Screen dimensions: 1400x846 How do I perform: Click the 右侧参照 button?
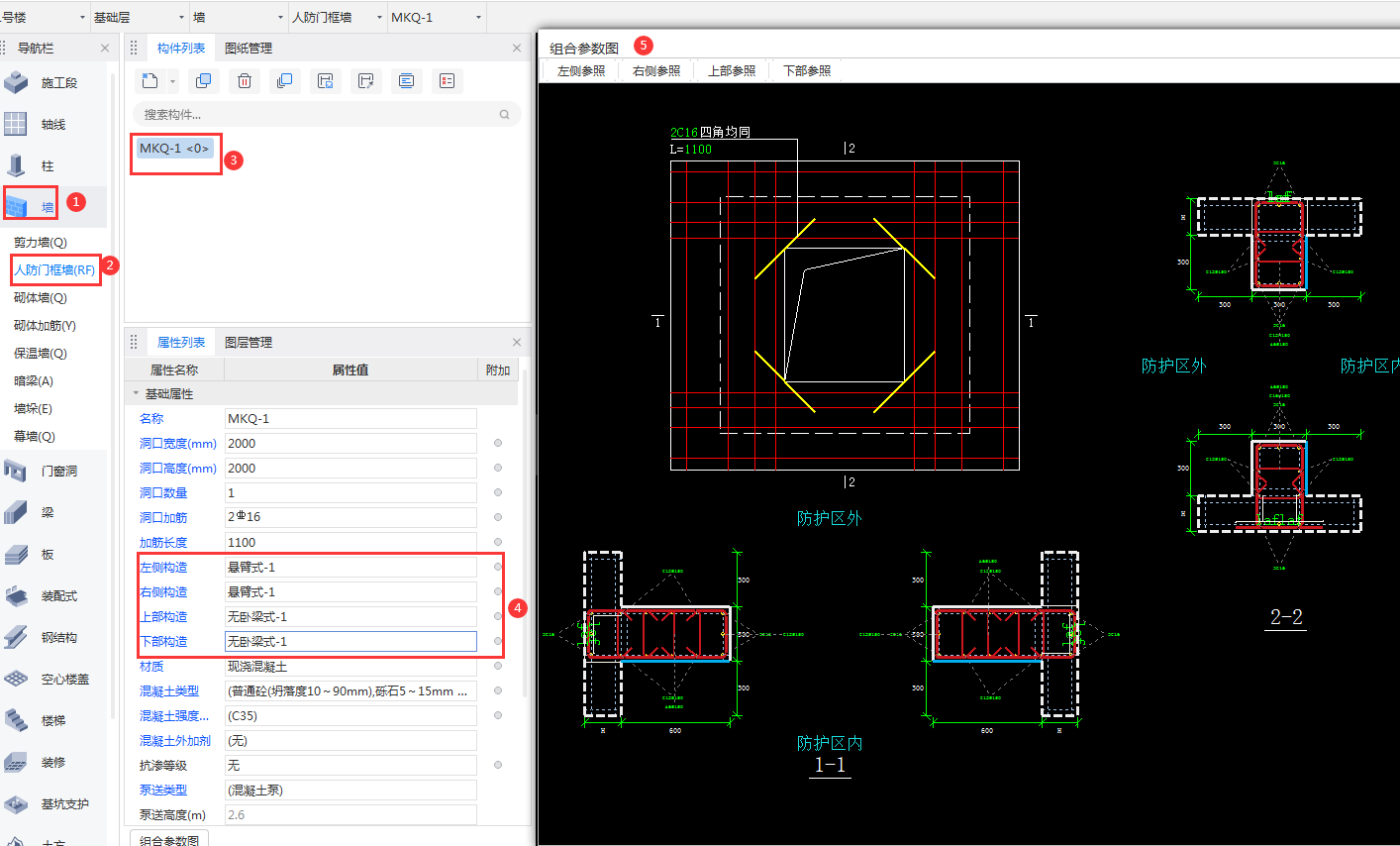click(656, 70)
